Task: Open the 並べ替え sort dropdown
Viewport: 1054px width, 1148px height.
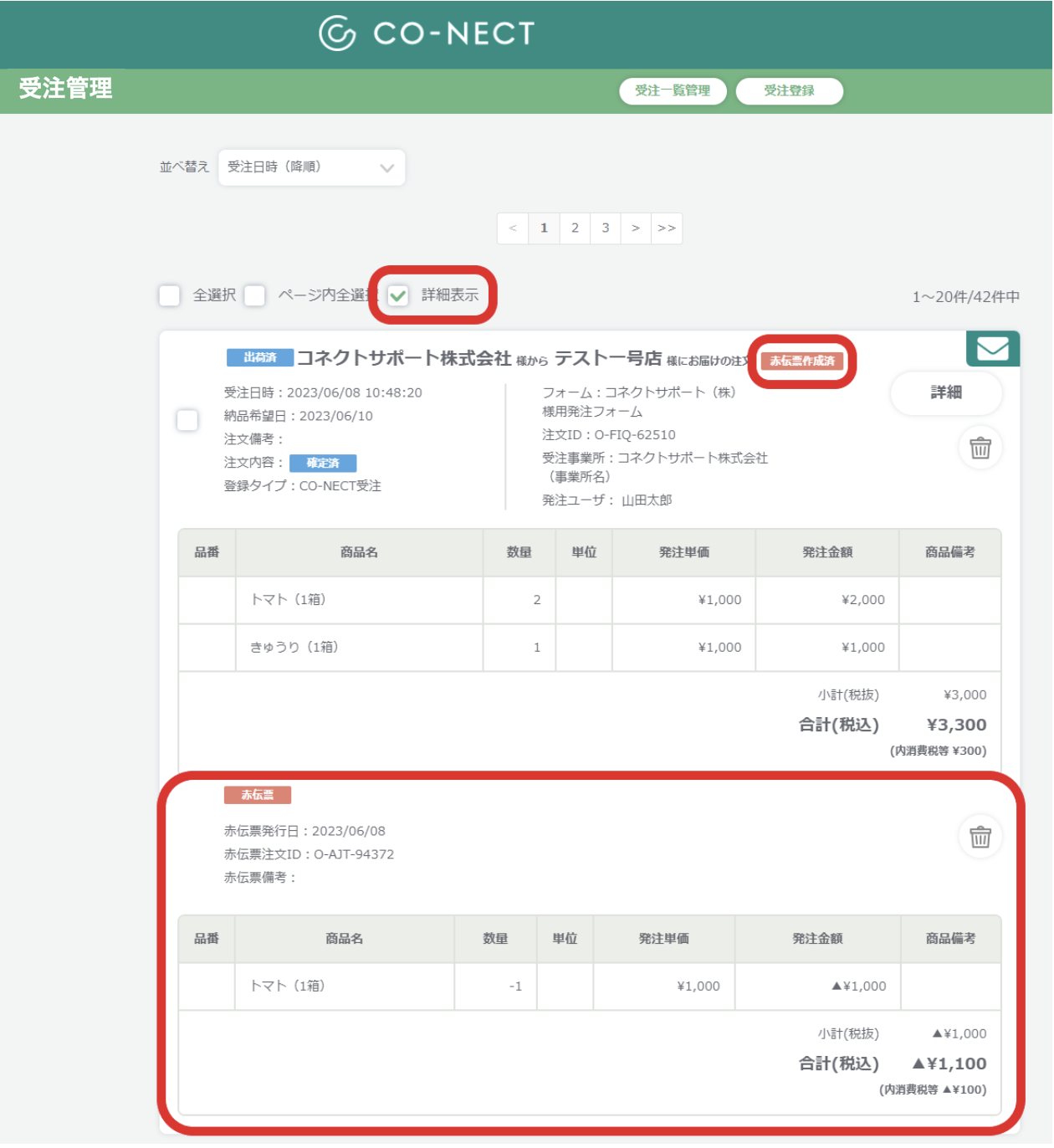Action: click(x=312, y=167)
